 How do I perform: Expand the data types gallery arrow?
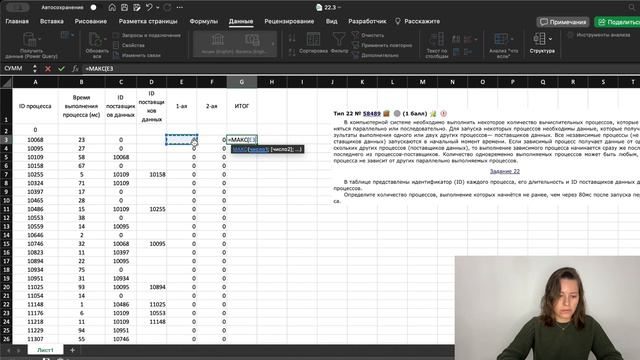[x=273, y=44]
